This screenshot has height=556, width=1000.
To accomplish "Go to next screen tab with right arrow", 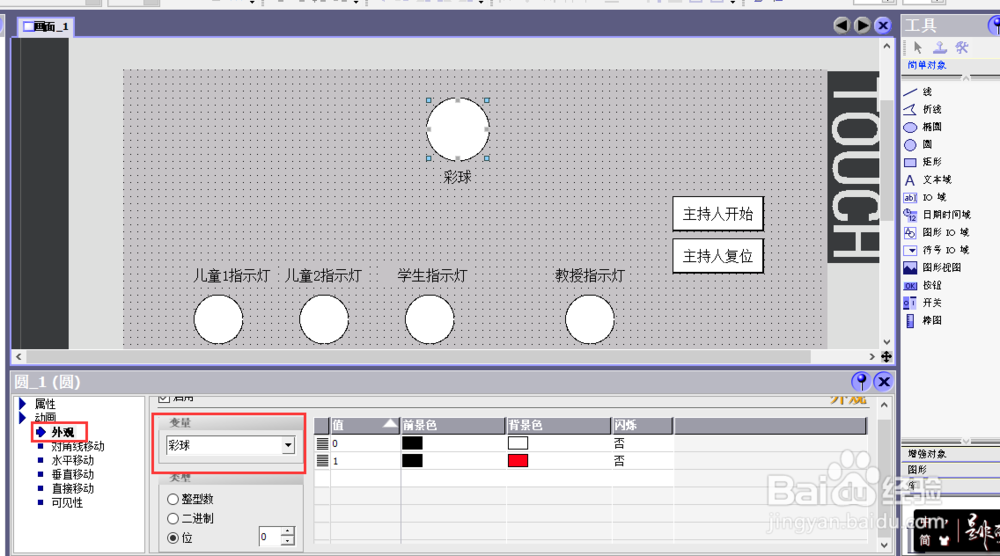I will coord(862,26).
